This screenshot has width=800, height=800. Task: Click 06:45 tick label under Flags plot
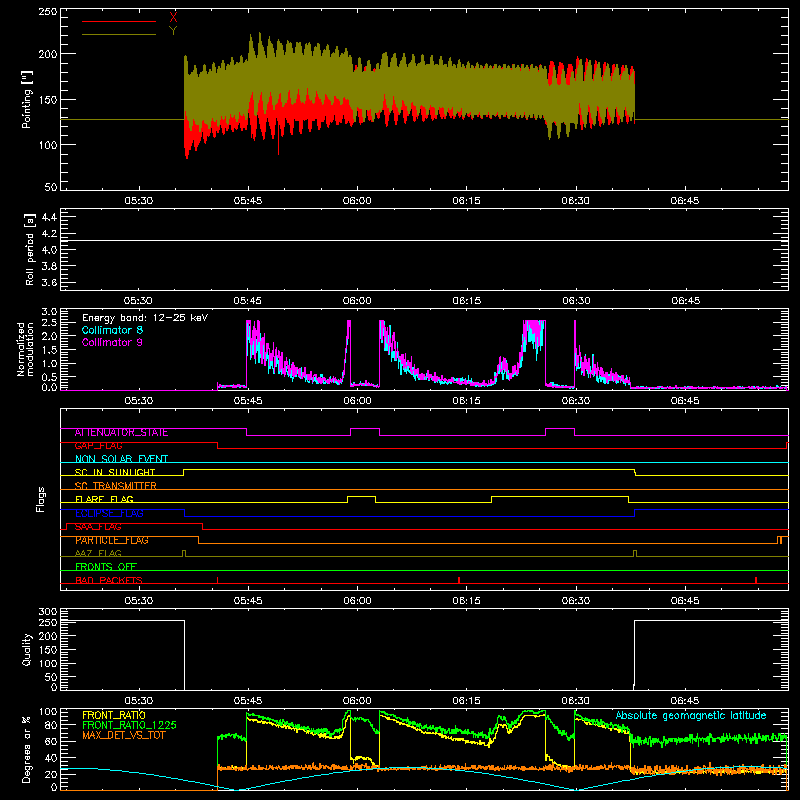pyautogui.click(x=685, y=601)
